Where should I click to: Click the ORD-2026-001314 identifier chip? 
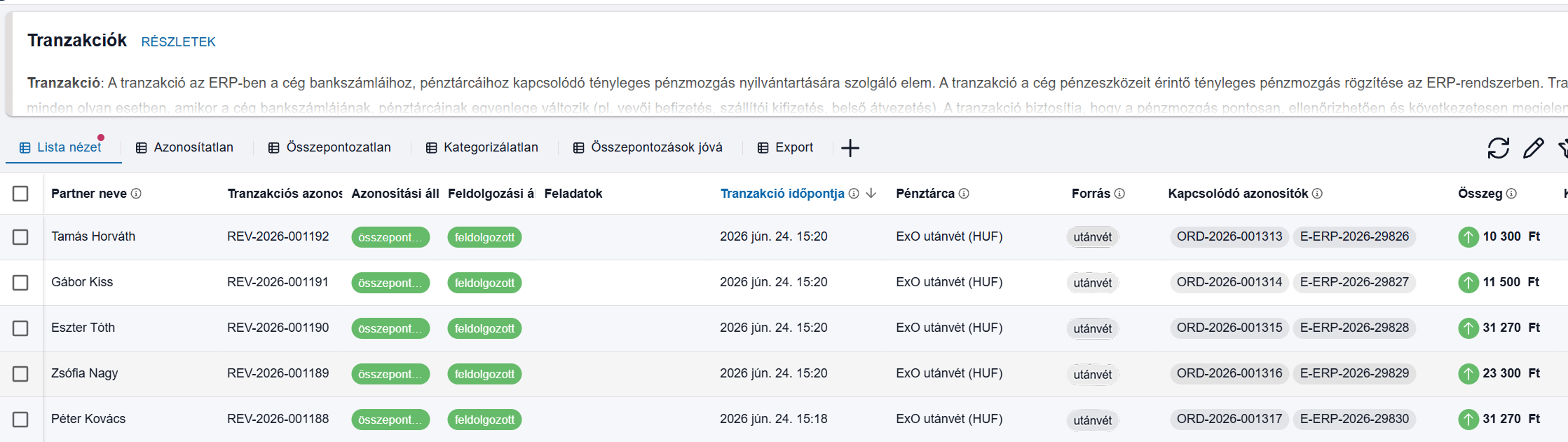(x=1229, y=282)
